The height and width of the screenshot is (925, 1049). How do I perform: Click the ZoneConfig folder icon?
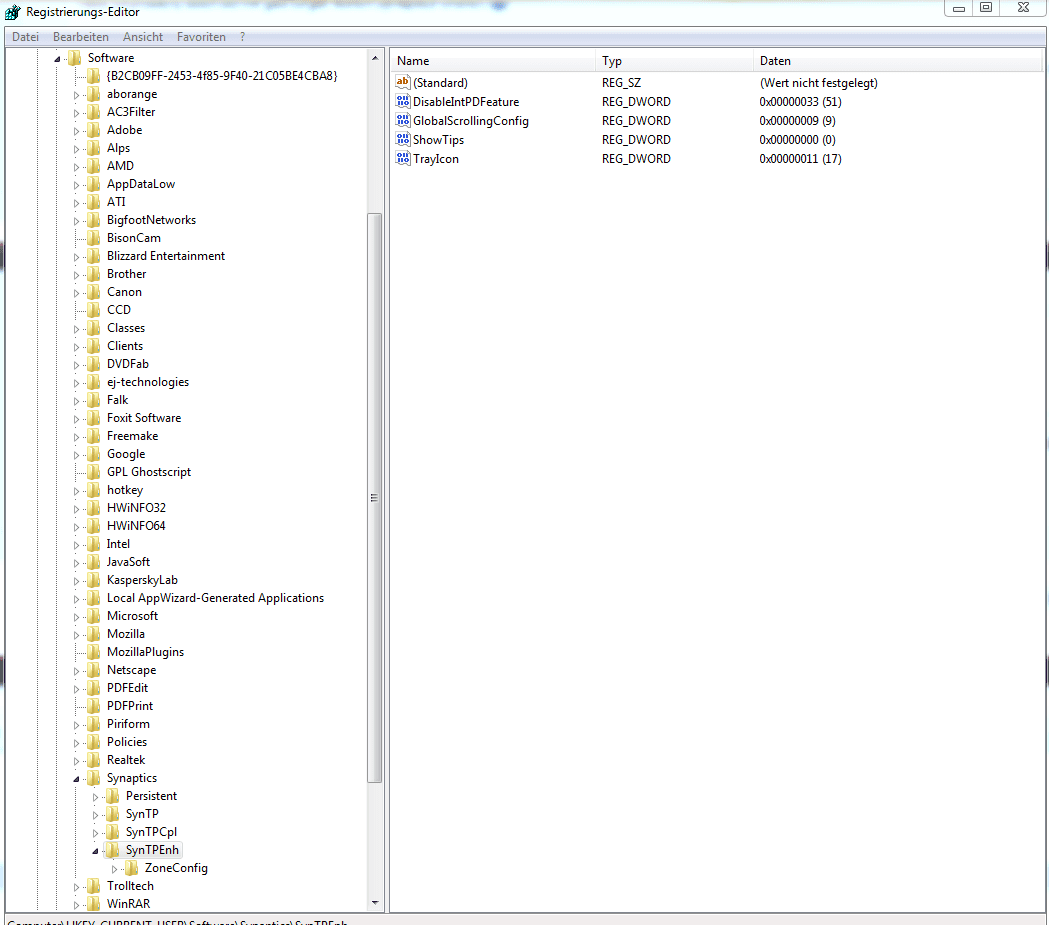point(132,867)
